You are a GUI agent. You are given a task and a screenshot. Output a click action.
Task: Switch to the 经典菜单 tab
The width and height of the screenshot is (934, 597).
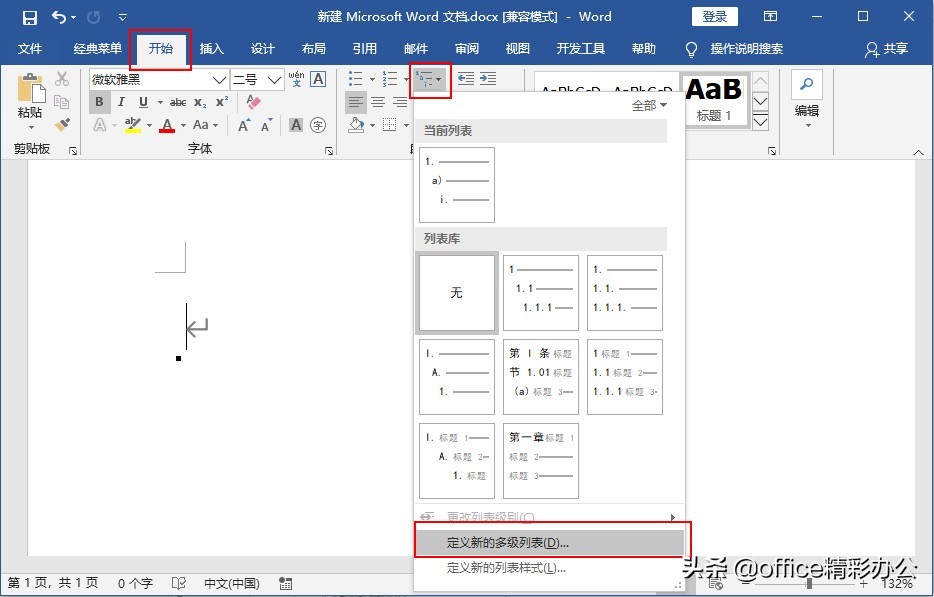[x=98, y=49]
